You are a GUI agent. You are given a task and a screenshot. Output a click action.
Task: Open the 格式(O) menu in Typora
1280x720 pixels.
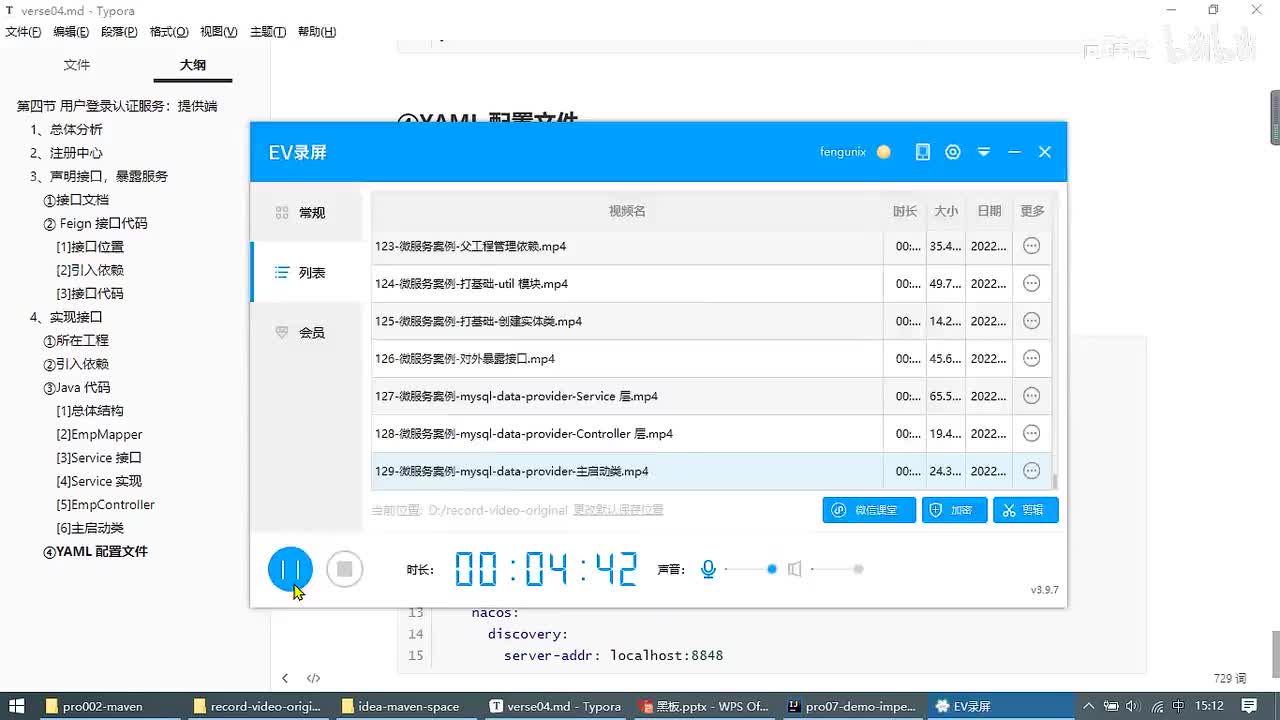click(x=169, y=32)
